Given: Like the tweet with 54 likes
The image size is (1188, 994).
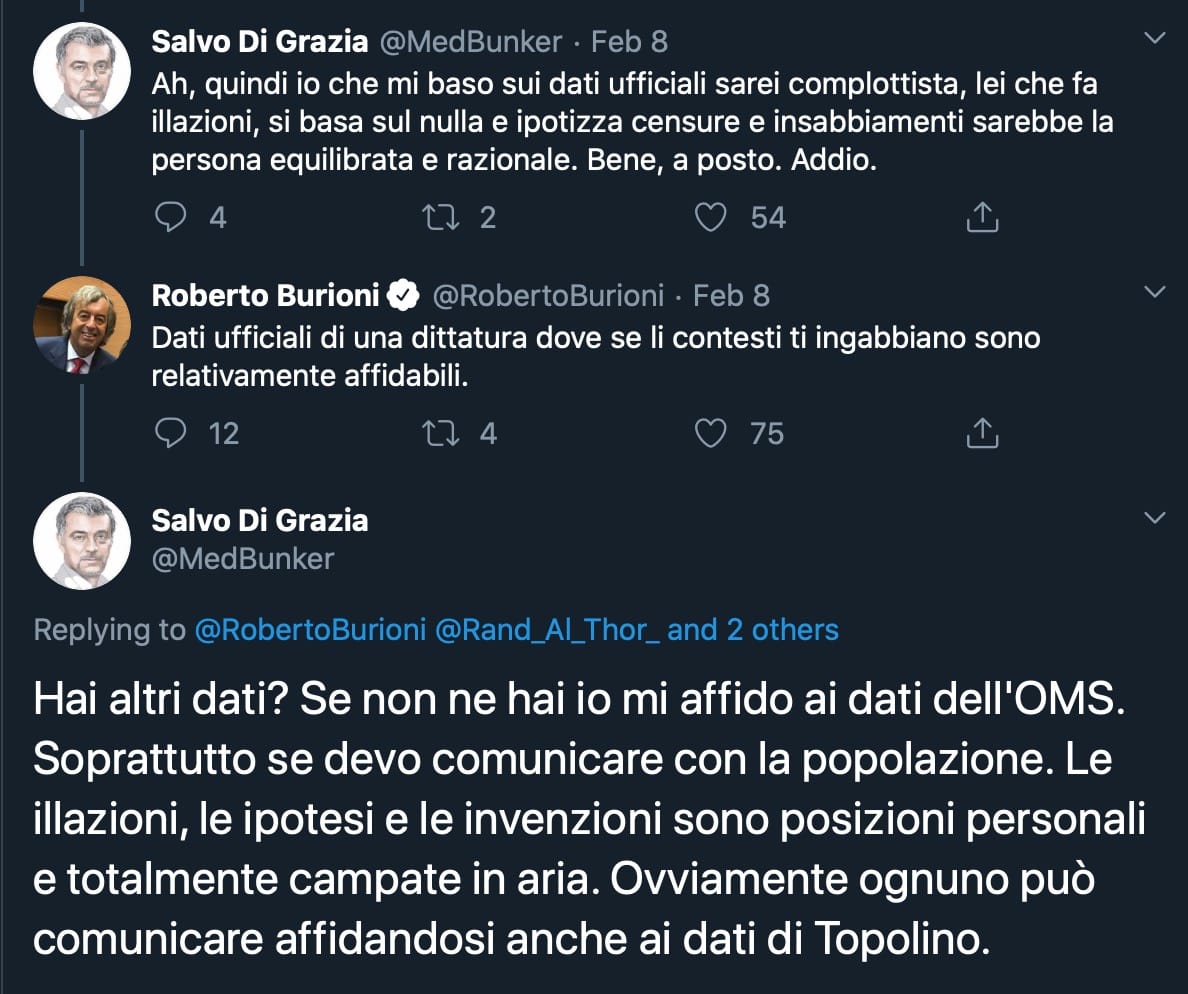Looking at the screenshot, I should 710,217.
